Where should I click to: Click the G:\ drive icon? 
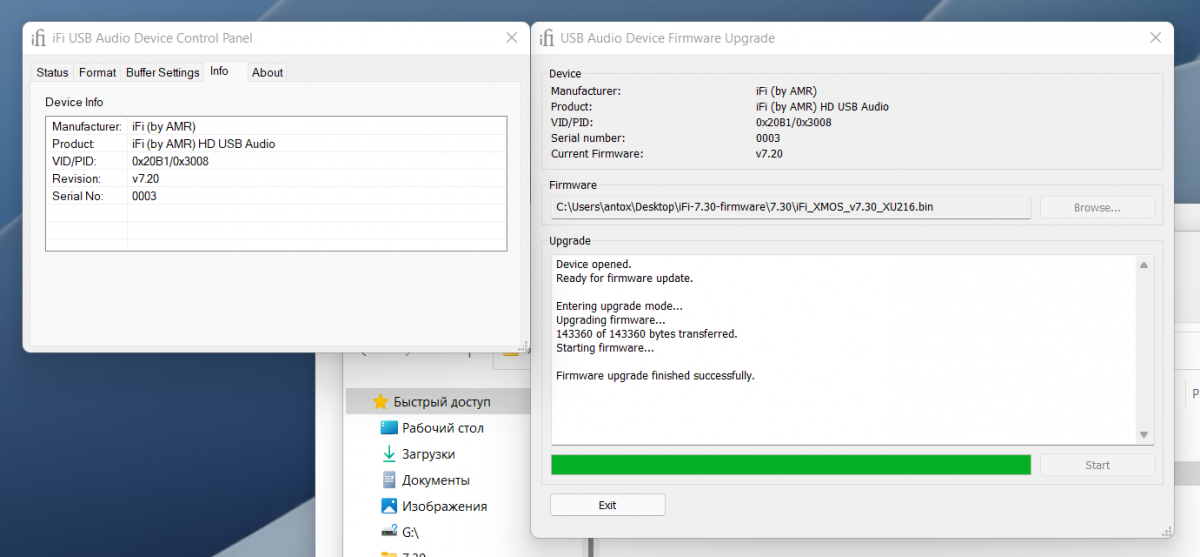coord(389,532)
